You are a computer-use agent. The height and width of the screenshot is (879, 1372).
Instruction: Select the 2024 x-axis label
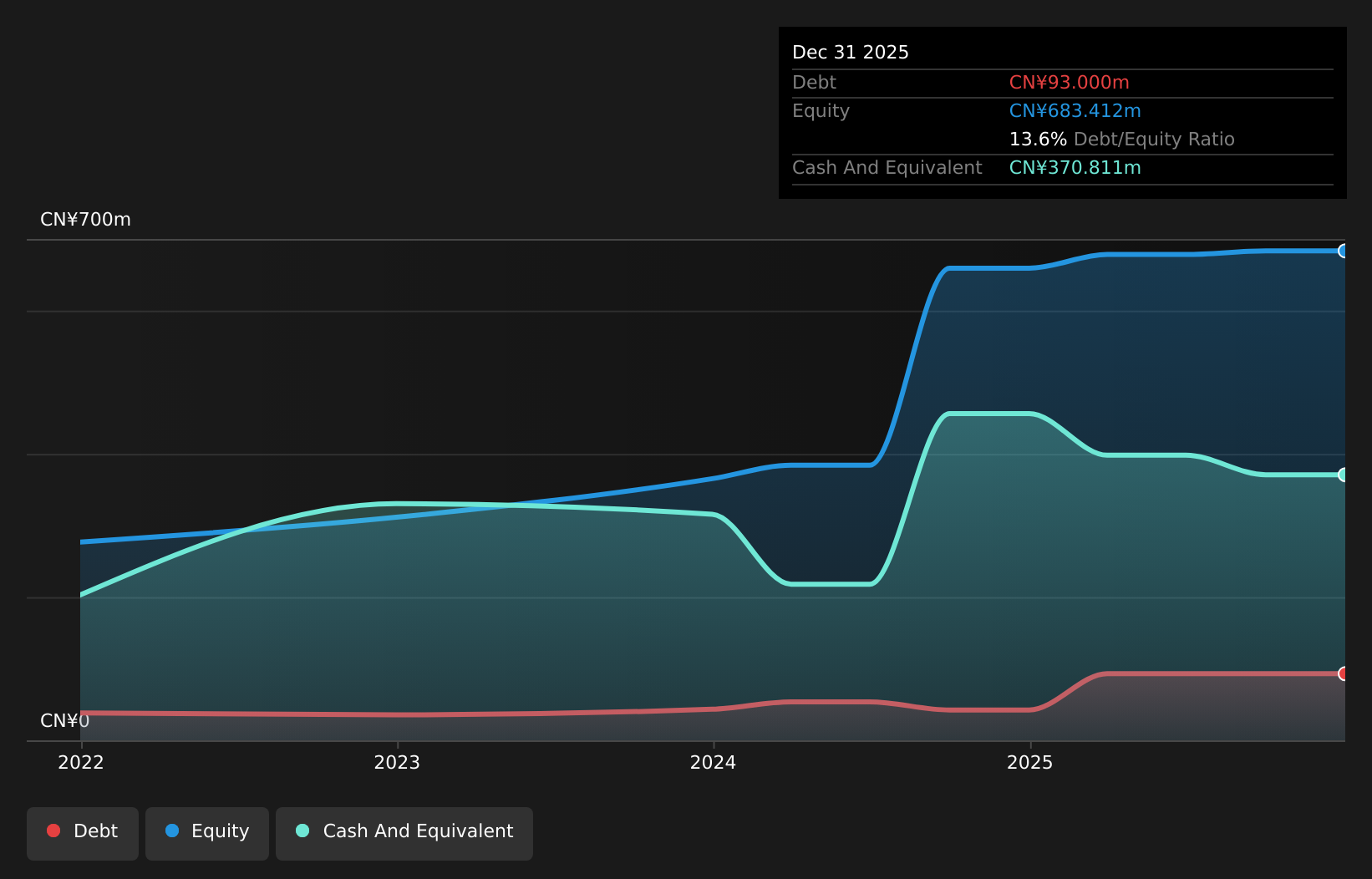pos(713,762)
